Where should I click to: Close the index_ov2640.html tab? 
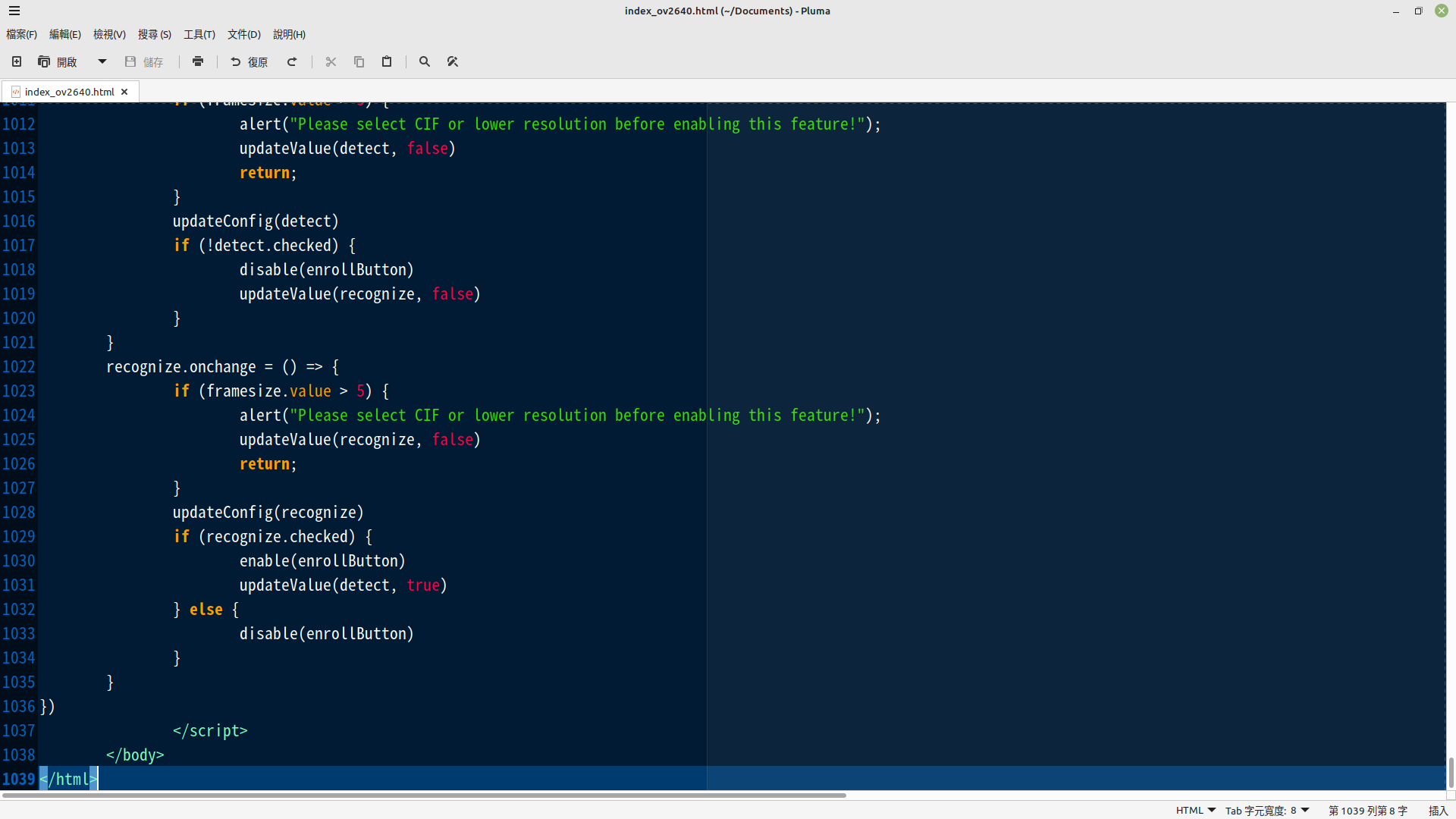(124, 92)
